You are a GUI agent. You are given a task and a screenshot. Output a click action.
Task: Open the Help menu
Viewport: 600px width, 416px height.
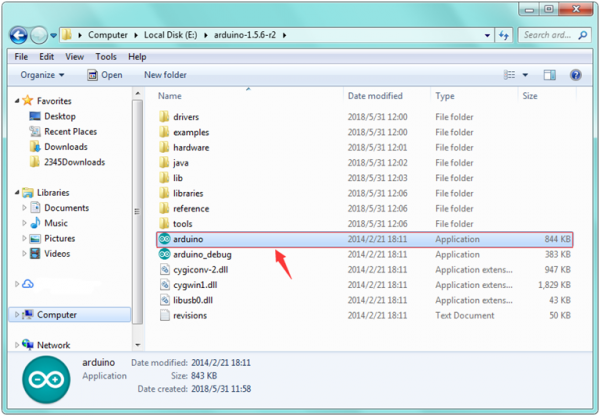point(137,57)
